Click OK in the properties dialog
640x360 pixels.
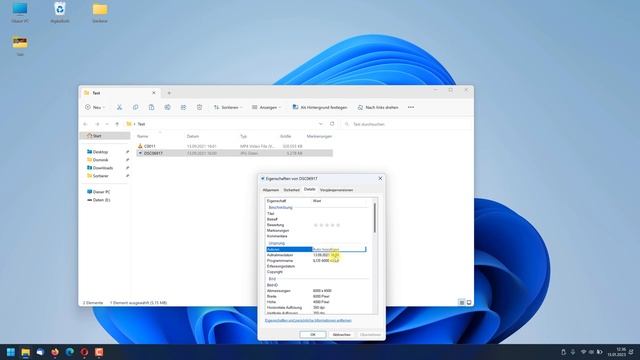coord(313,335)
